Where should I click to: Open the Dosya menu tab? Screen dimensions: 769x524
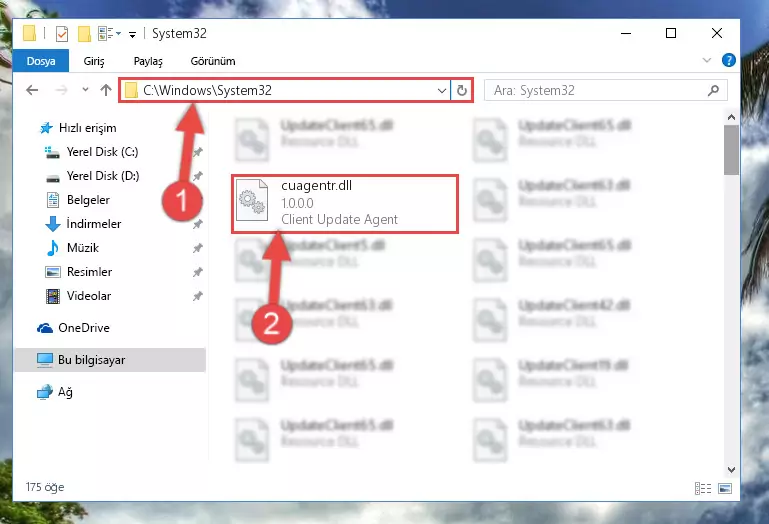pyautogui.click(x=41, y=61)
